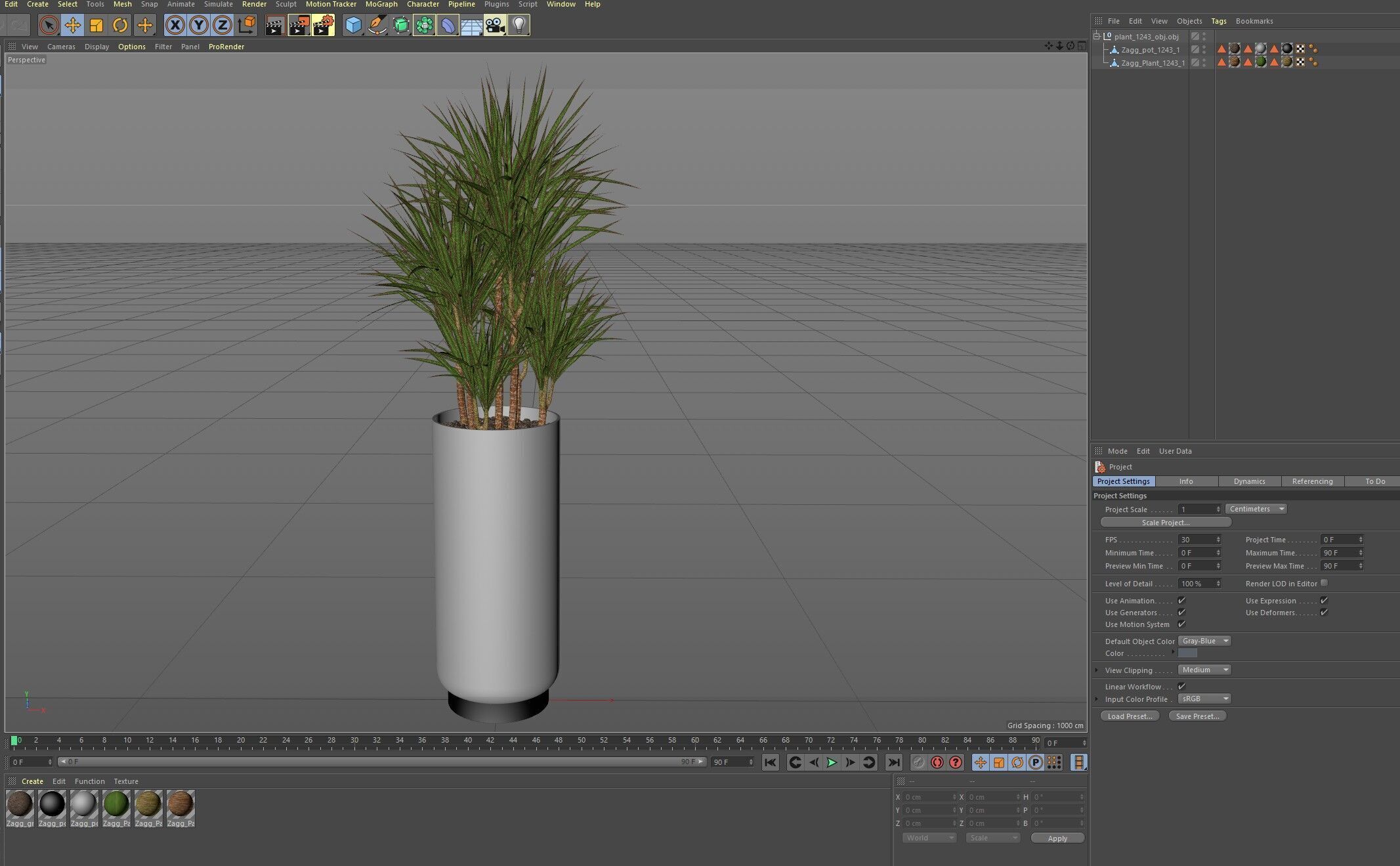Image resolution: width=1400 pixels, height=866 pixels.
Task: Select the Live Selection arrow tool
Action: click(49, 26)
